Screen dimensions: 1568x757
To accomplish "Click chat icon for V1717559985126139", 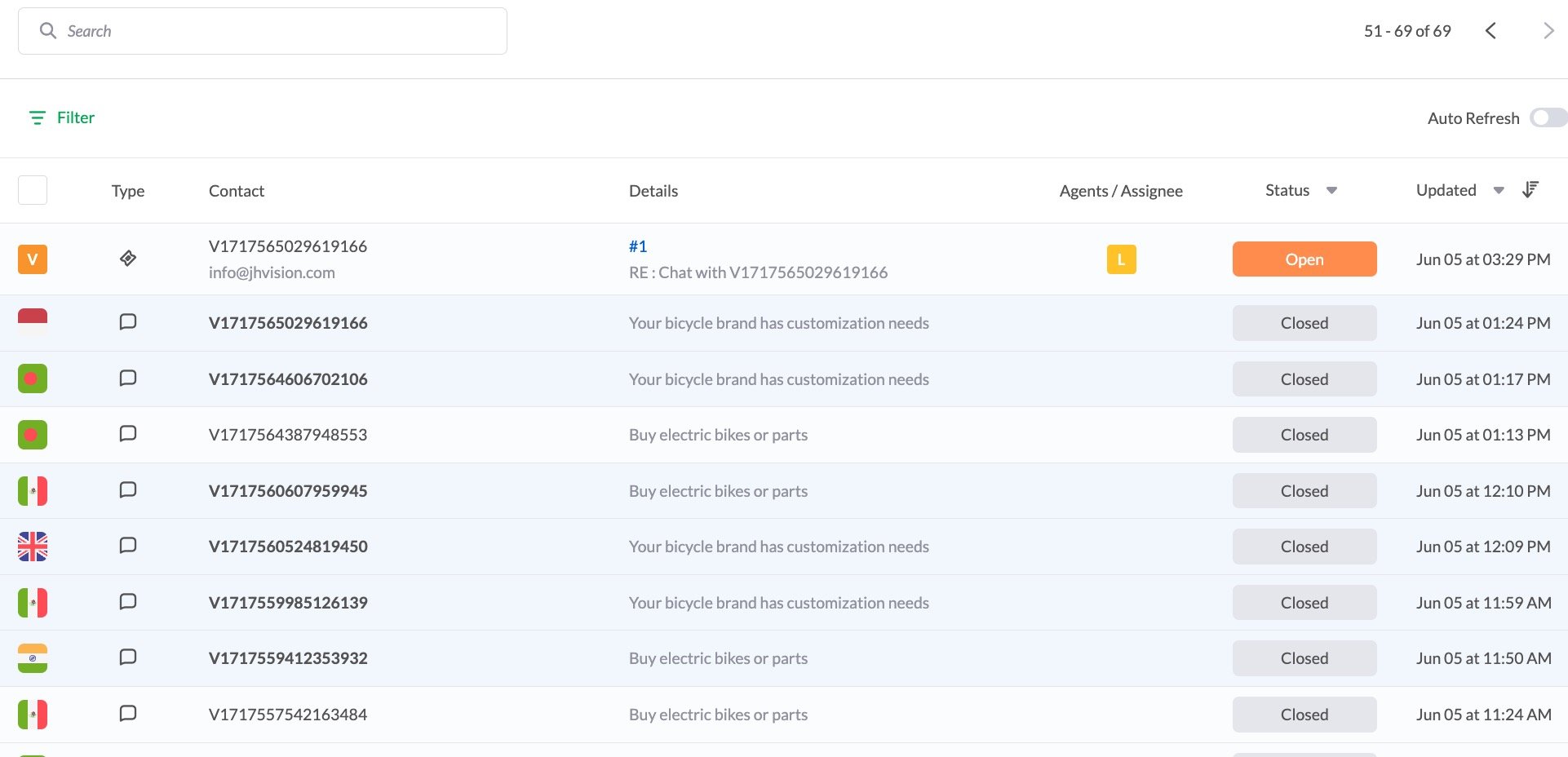I will pyautogui.click(x=128, y=601).
